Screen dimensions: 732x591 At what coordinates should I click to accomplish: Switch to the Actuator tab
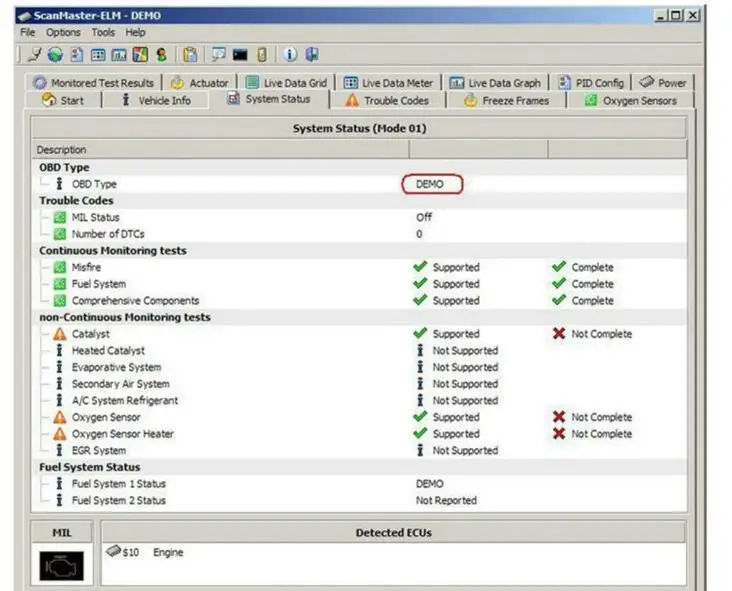coord(199,83)
